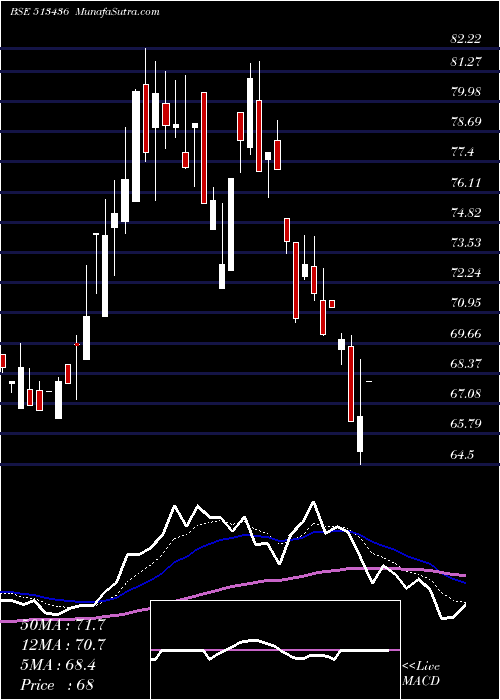Click the MunafaSutra.com watermark text
Viewport: 500px width, 700px height.
(x=118, y=12)
